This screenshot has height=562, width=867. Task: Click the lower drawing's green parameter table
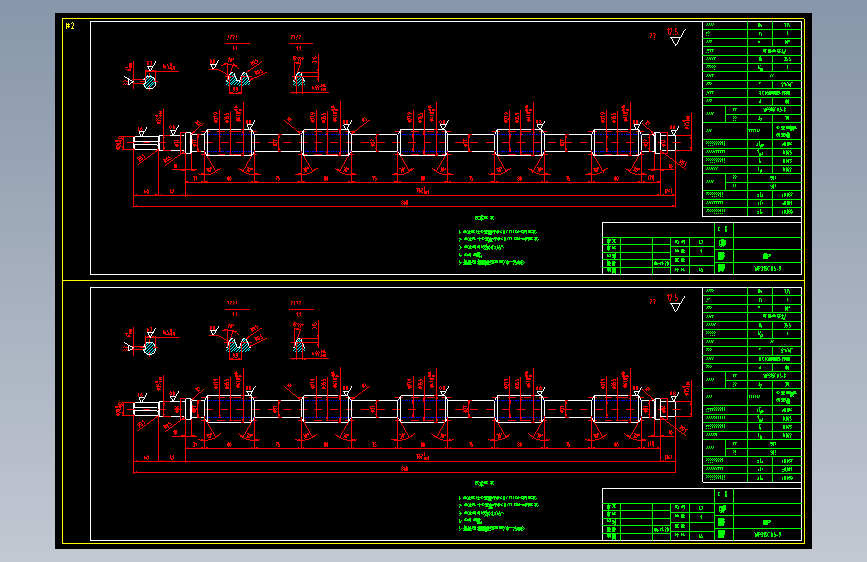(x=752, y=385)
